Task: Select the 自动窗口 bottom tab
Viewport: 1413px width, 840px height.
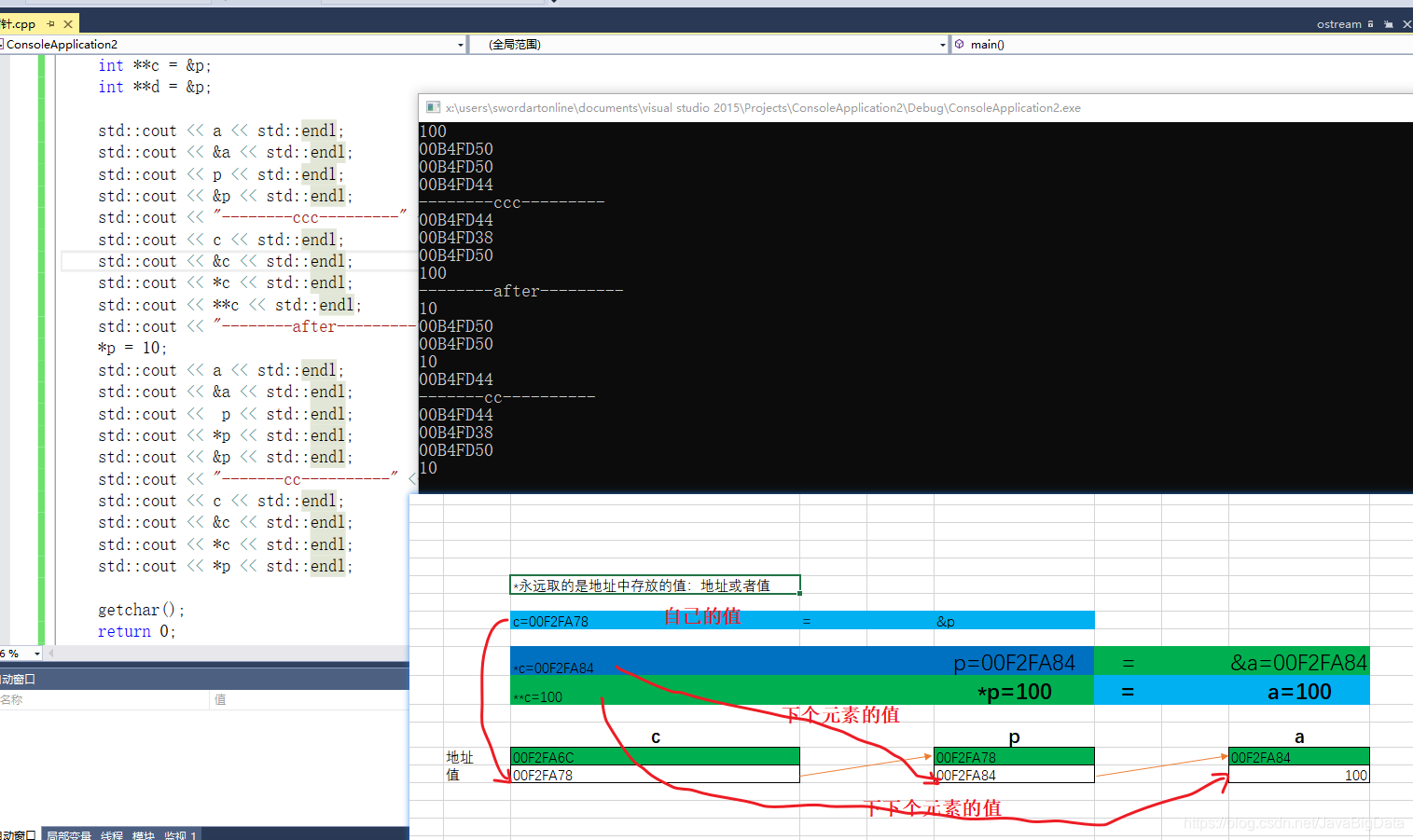Action: pyautogui.click(x=18, y=835)
